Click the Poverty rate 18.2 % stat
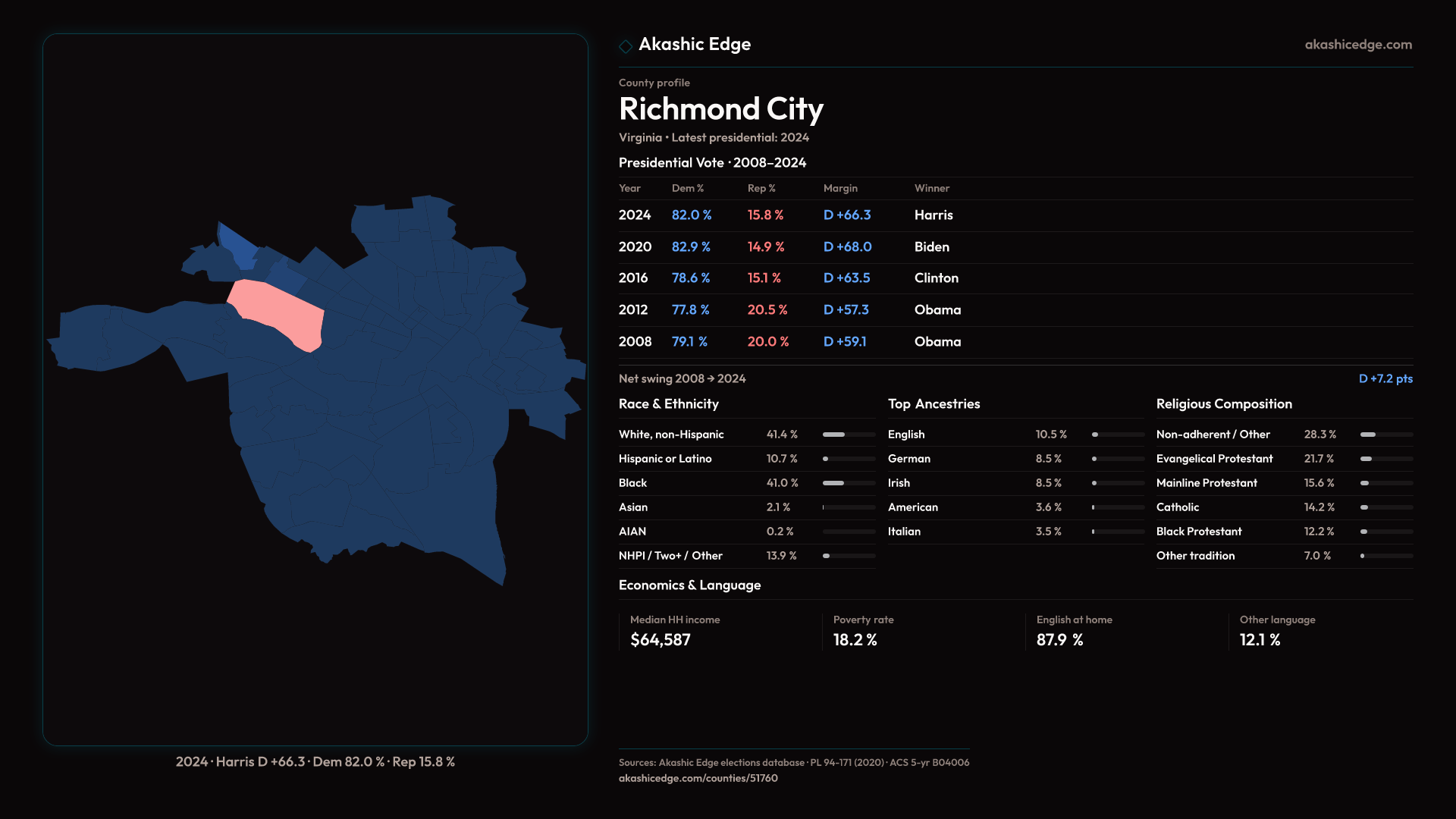This screenshot has width=1456, height=819. coord(855,640)
